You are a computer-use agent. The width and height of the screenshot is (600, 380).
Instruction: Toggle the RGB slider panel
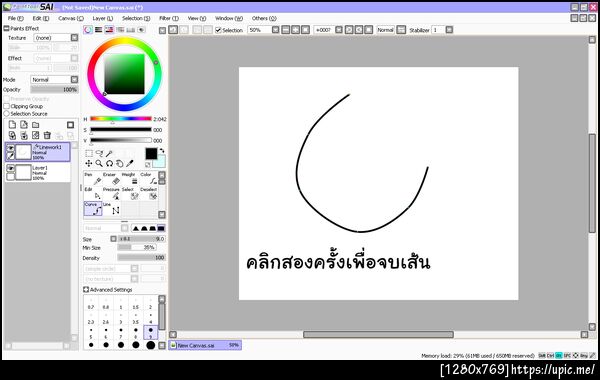99,30
